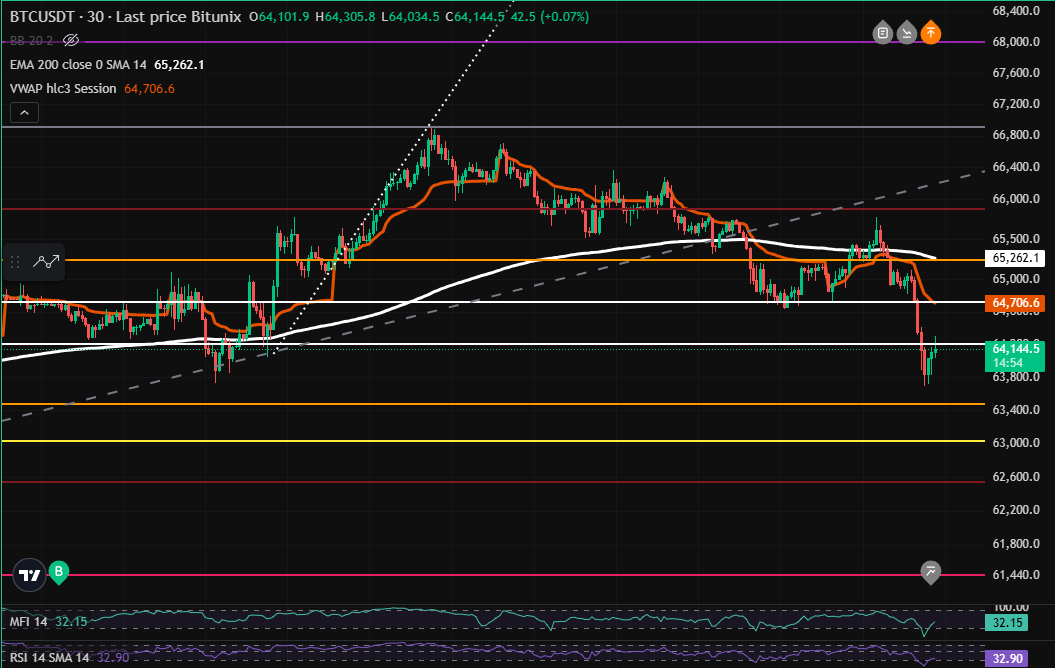Click the 63,000.0 price scale label
1055x668 pixels.
(x=1016, y=443)
